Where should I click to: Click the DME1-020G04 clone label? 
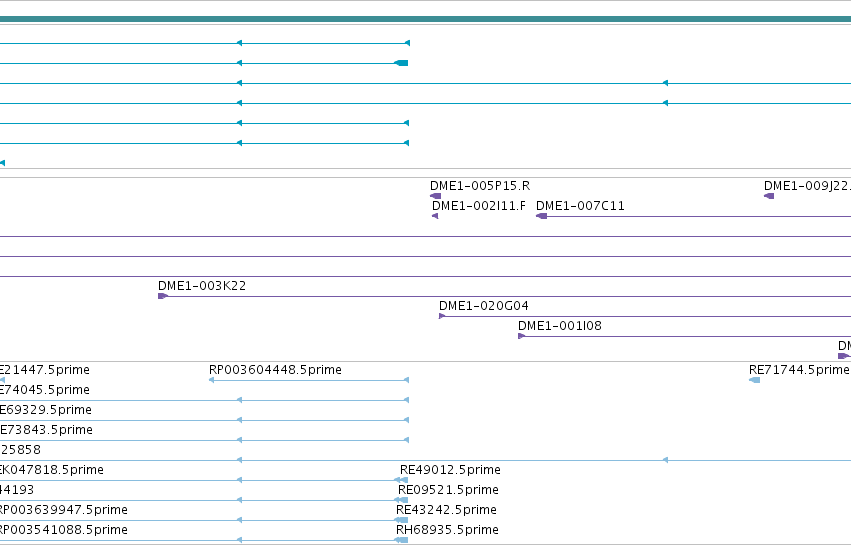pyautogui.click(x=484, y=306)
